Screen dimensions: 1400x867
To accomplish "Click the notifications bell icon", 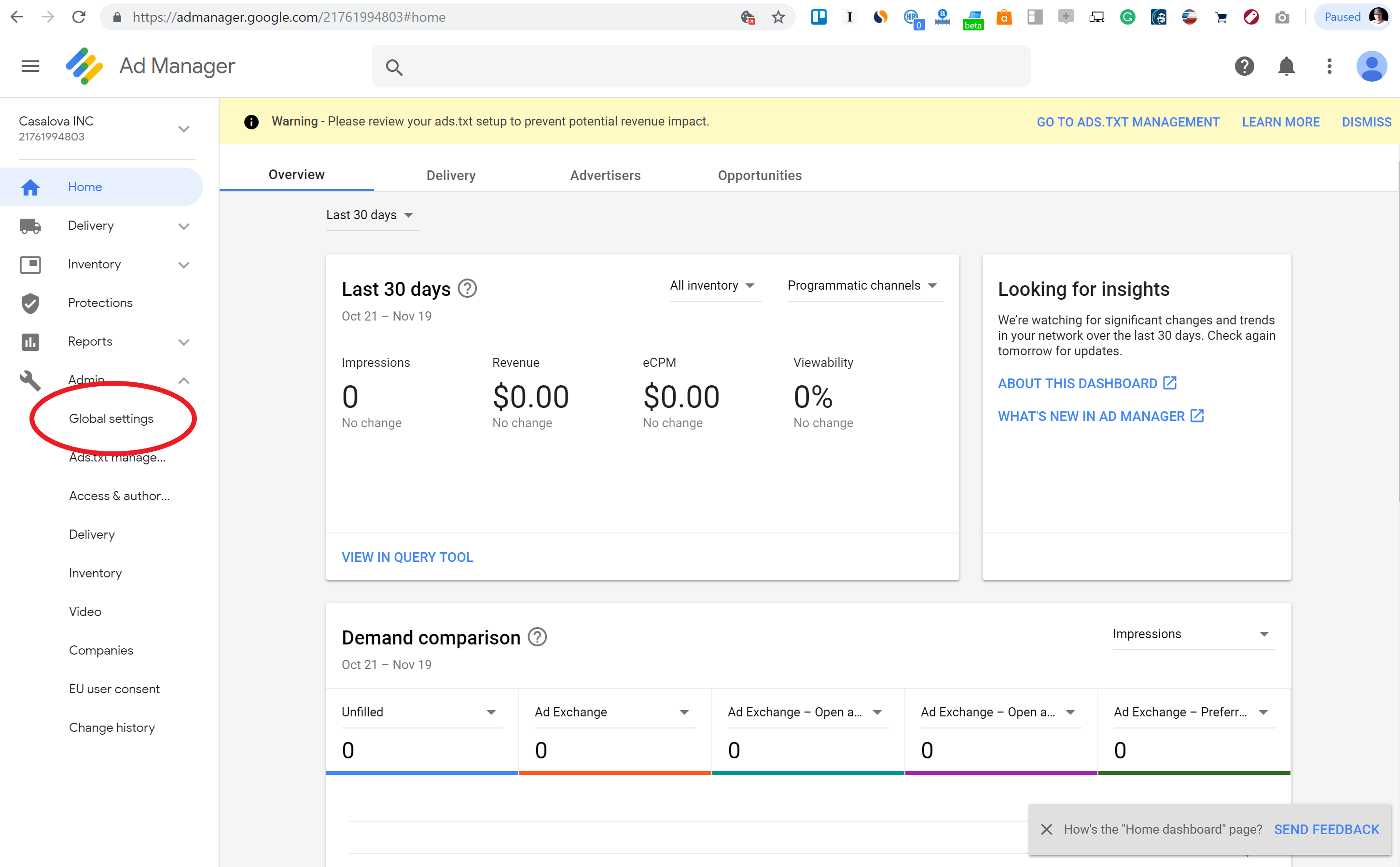I will [1287, 67].
